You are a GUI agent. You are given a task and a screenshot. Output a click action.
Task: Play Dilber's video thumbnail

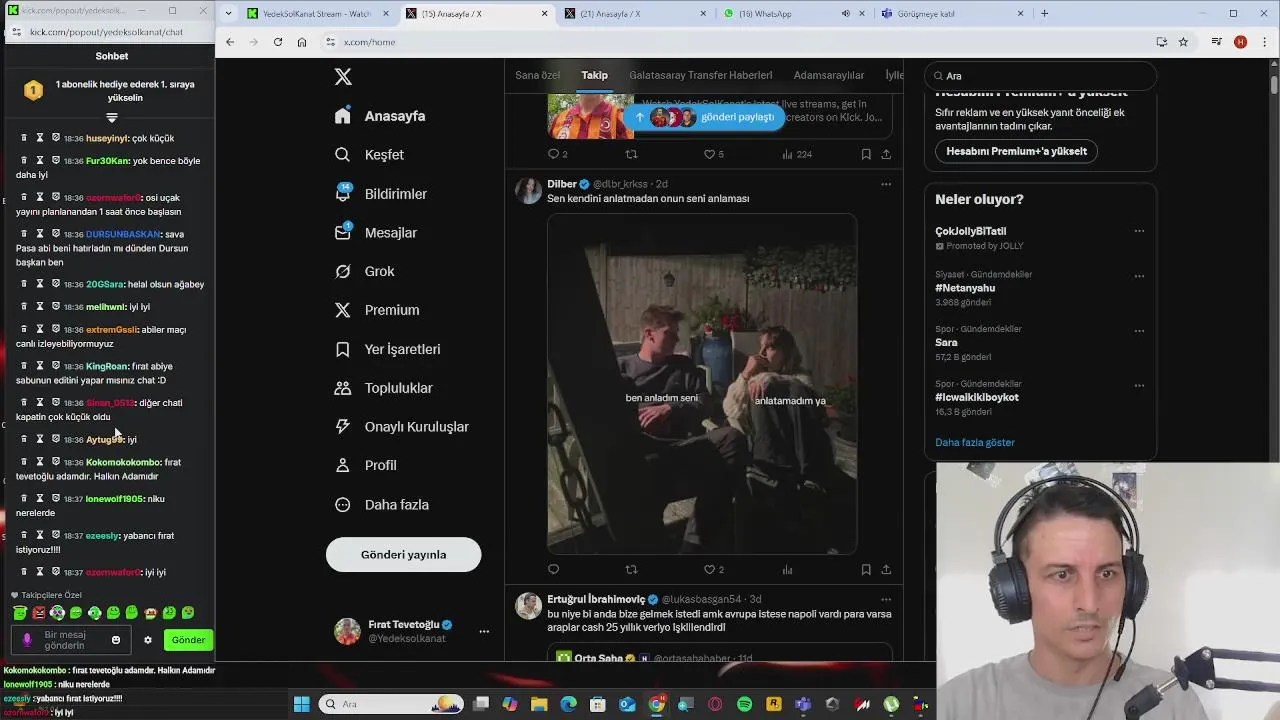click(x=702, y=383)
